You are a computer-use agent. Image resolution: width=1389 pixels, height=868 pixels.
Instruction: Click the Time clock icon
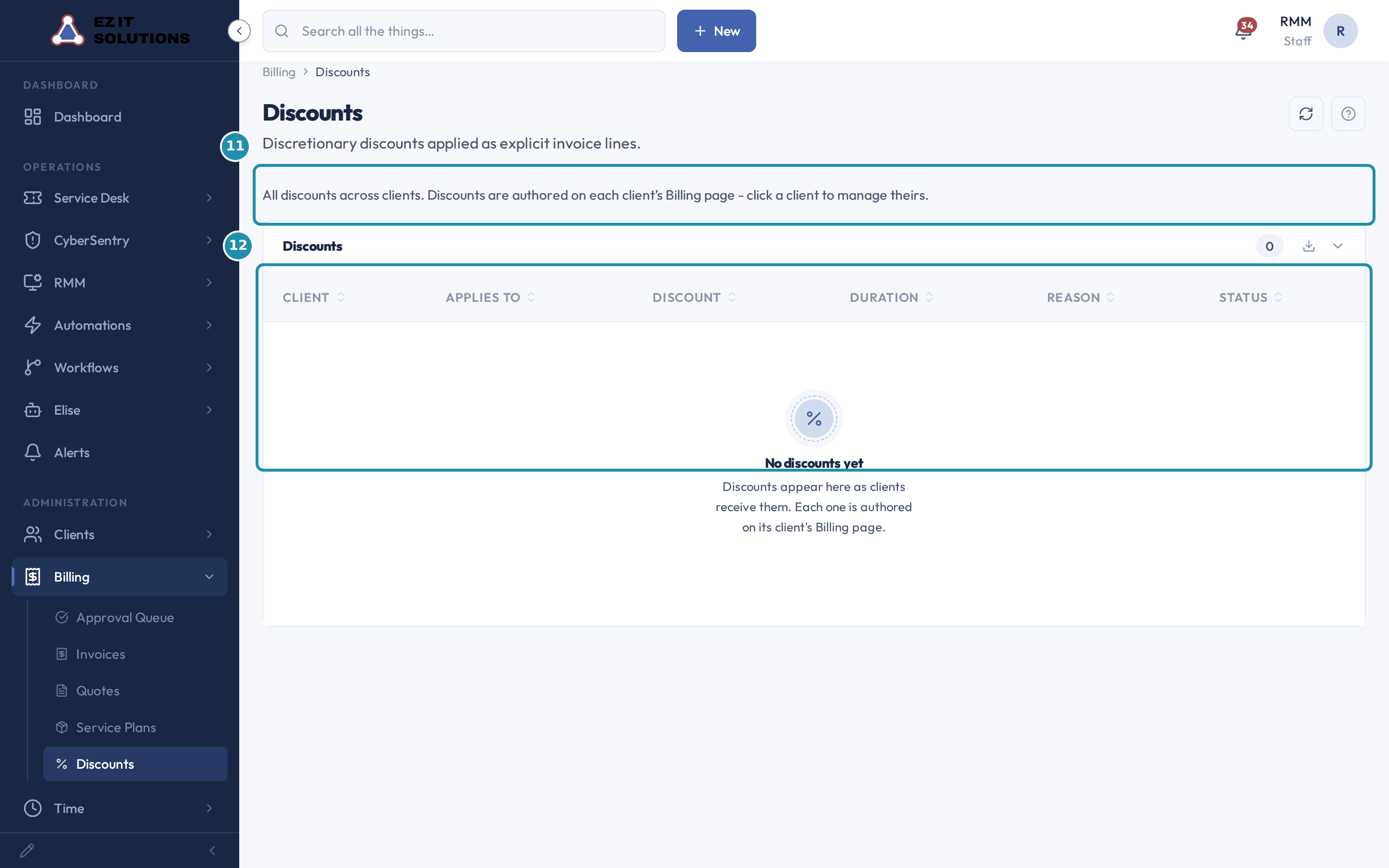(x=33, y=808)
